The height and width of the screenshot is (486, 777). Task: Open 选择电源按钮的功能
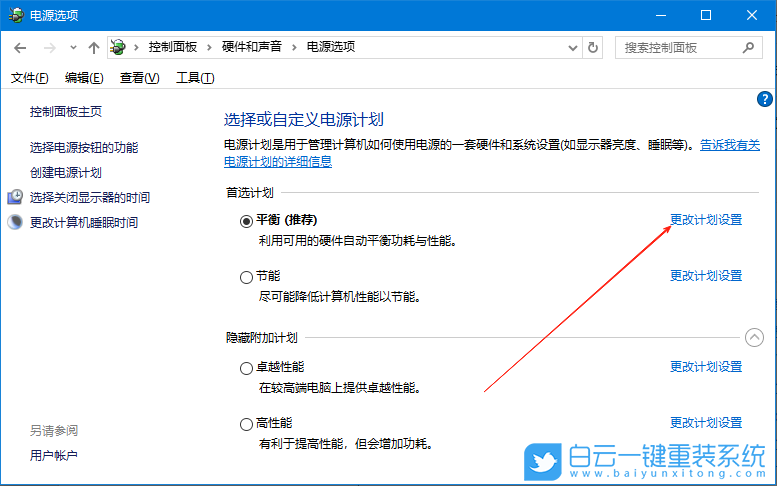pyautogui.click(x=84, y=147)
